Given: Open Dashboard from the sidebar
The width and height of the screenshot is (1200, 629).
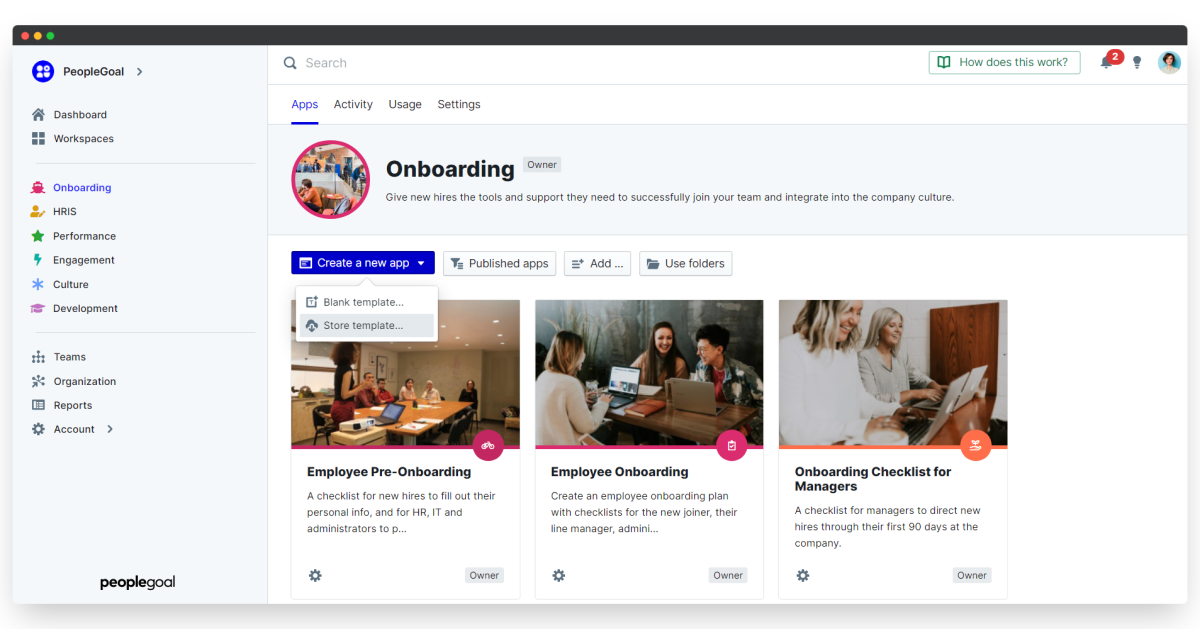Looking at the screenshot, I should click(x=80, y=115).
